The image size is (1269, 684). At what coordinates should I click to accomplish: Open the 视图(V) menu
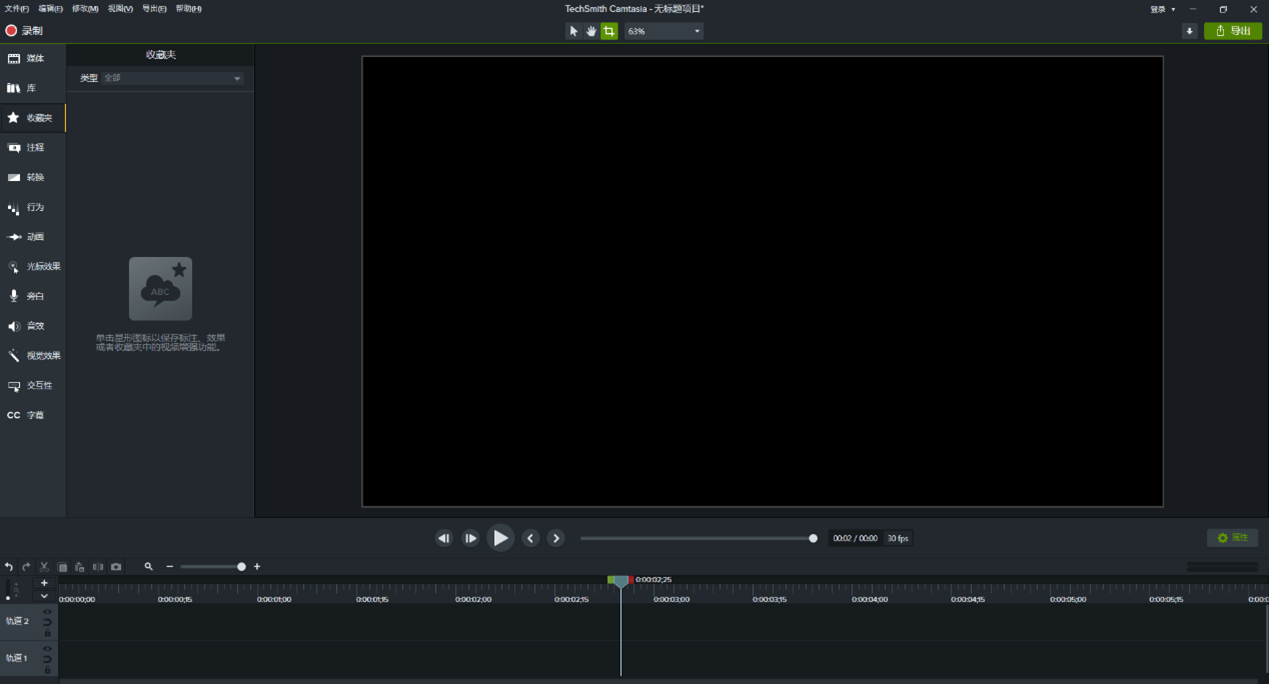point(120,9)
